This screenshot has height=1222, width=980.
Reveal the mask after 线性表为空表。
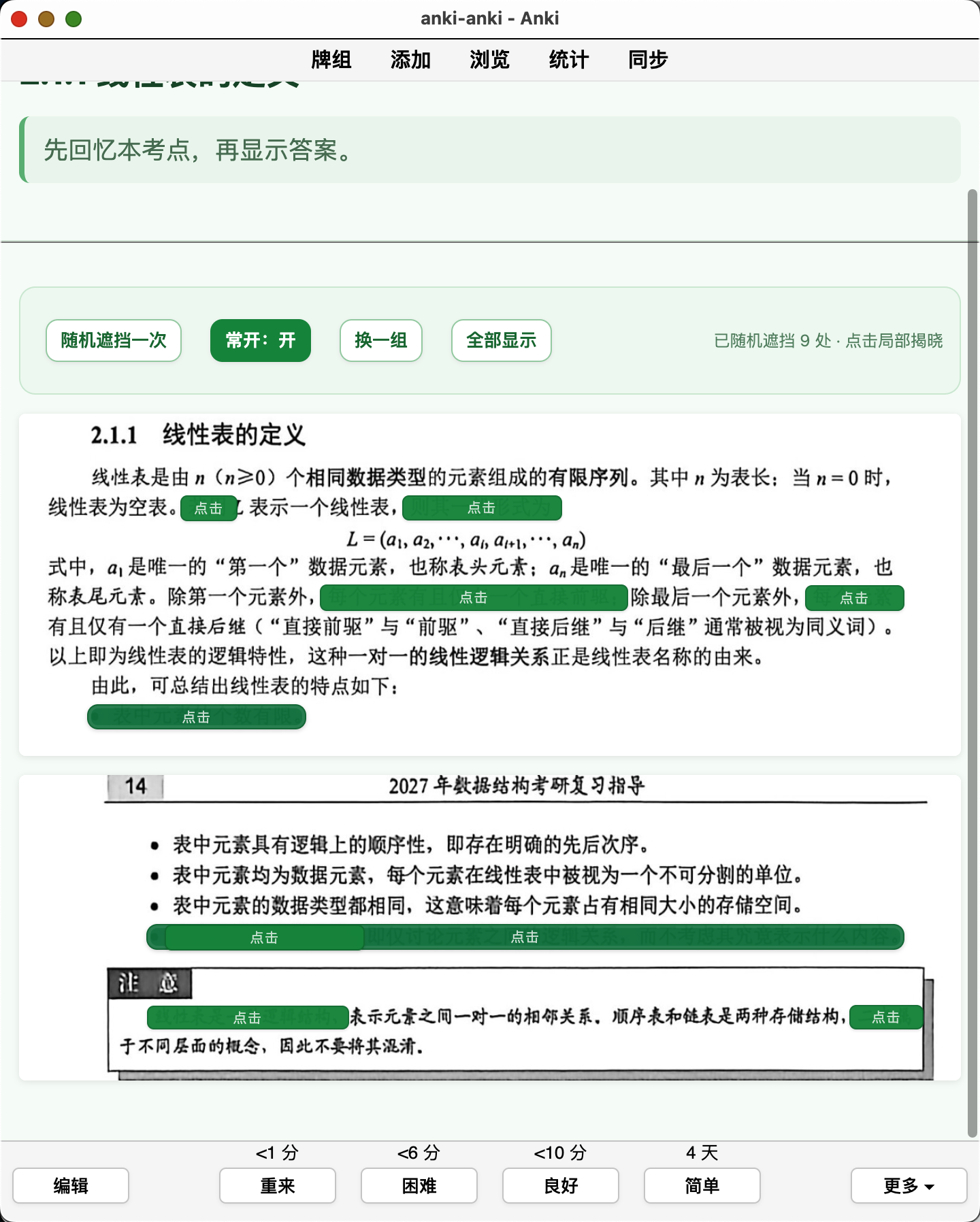tap(208, 508)
